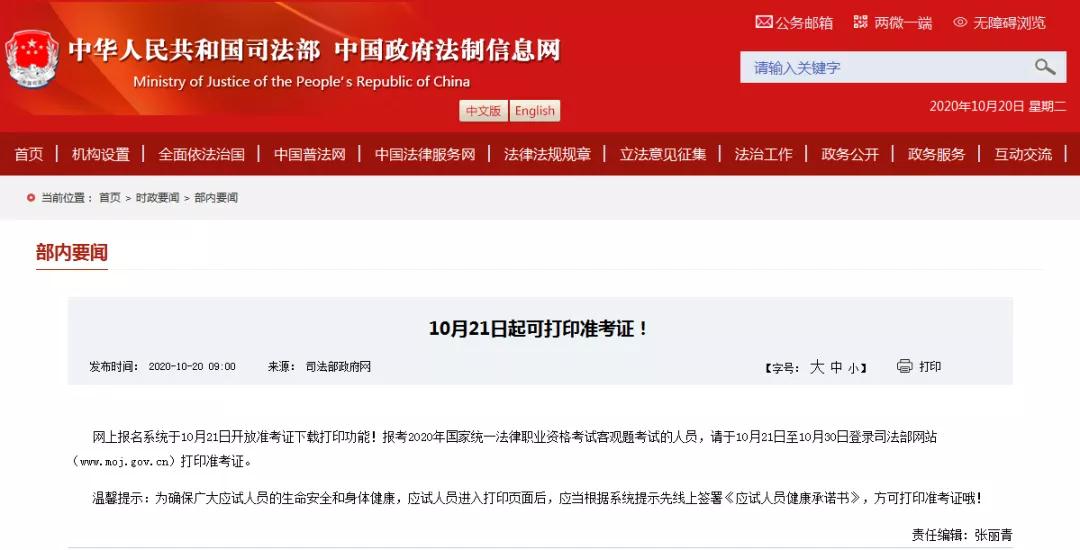The image size is (1080, 550).
Task: Set font size to 小
Action: coord(853,368)
